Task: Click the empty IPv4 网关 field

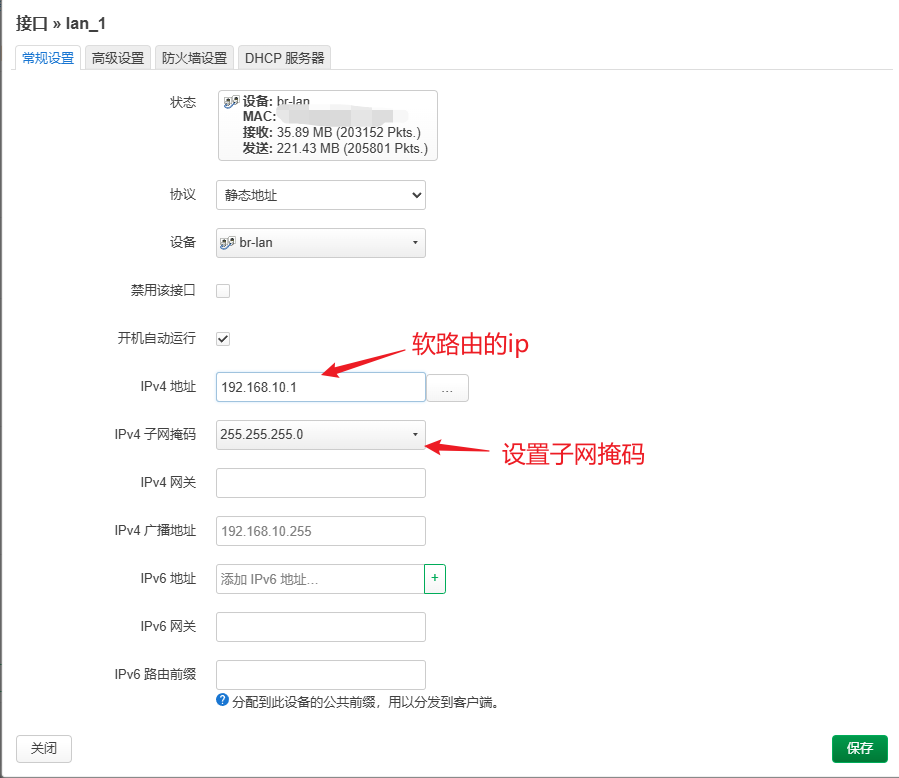Action: point(320,482)
